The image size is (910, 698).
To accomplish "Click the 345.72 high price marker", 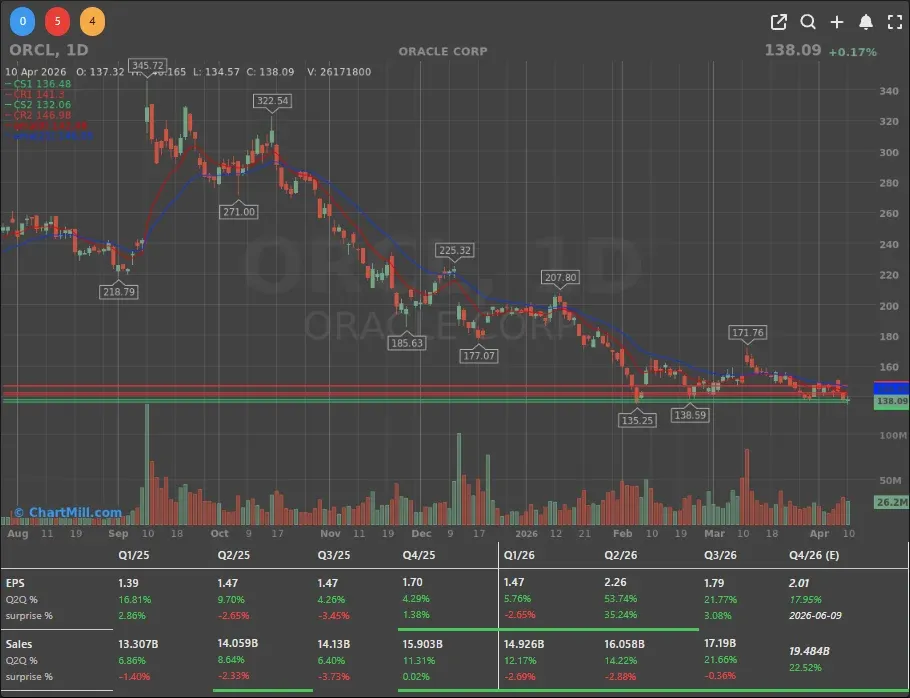I will click(x=148, y=65).
